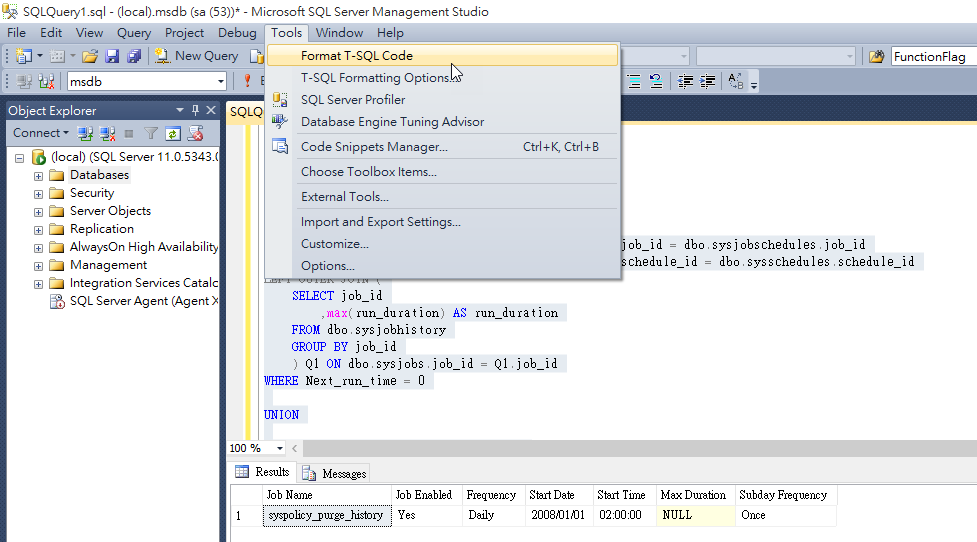This screenshot has width=977, height=542.
Task: Click the Comment out selected lines icon
Action: coord(634,82)
